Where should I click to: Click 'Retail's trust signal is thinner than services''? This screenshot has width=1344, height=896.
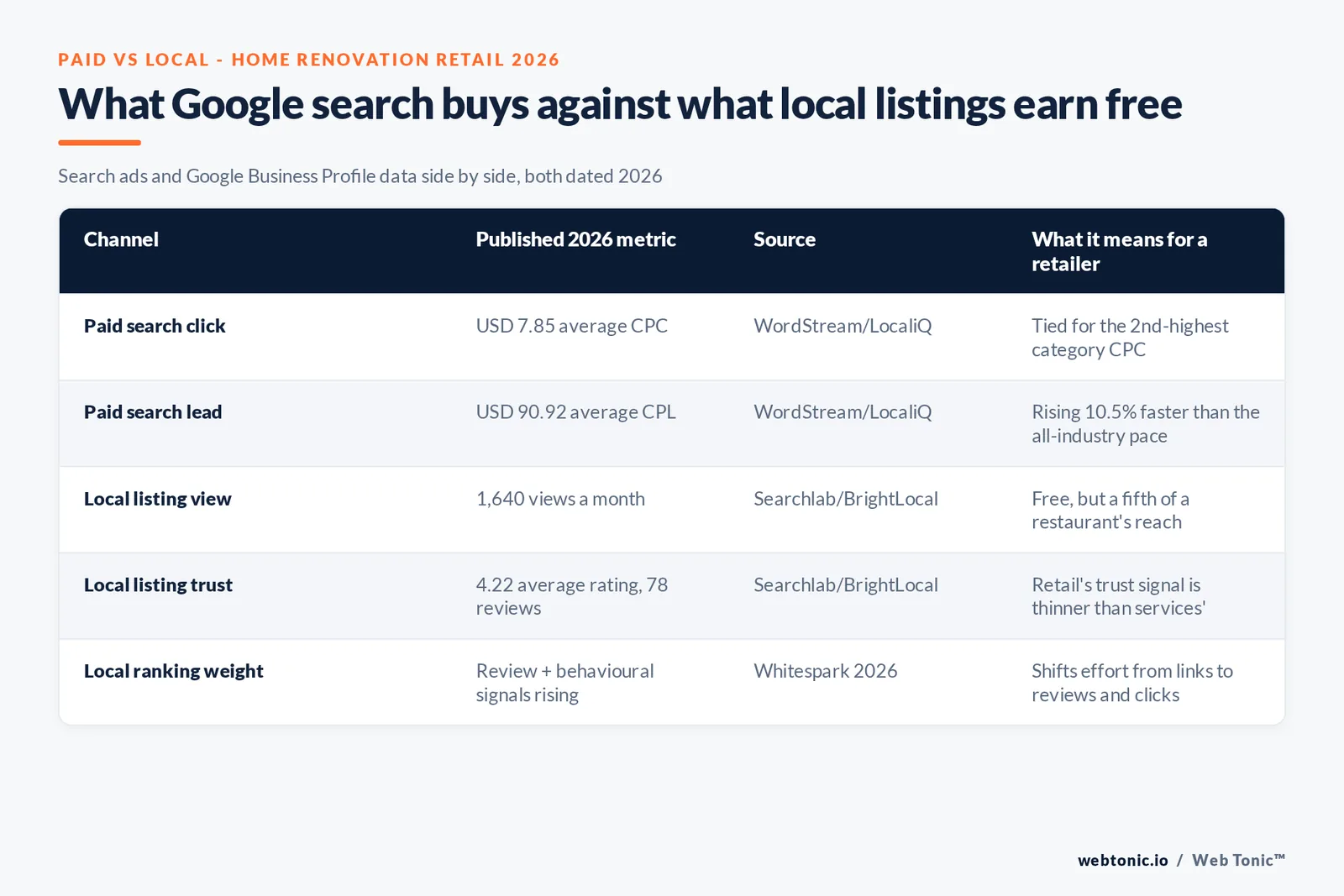(x=1118, y=596)
